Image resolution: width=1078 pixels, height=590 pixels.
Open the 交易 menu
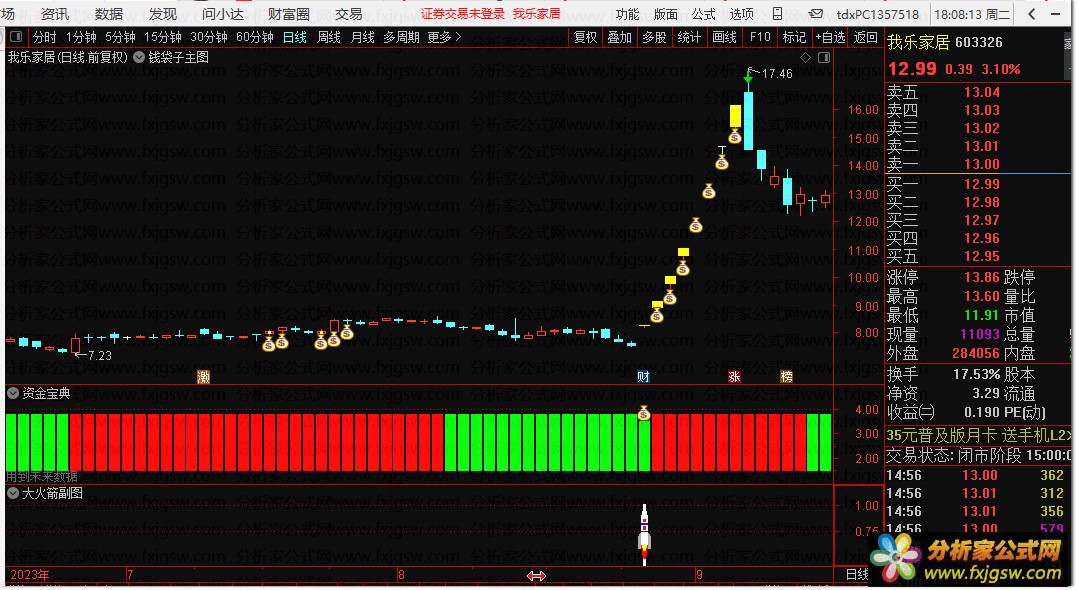[349, 14]
